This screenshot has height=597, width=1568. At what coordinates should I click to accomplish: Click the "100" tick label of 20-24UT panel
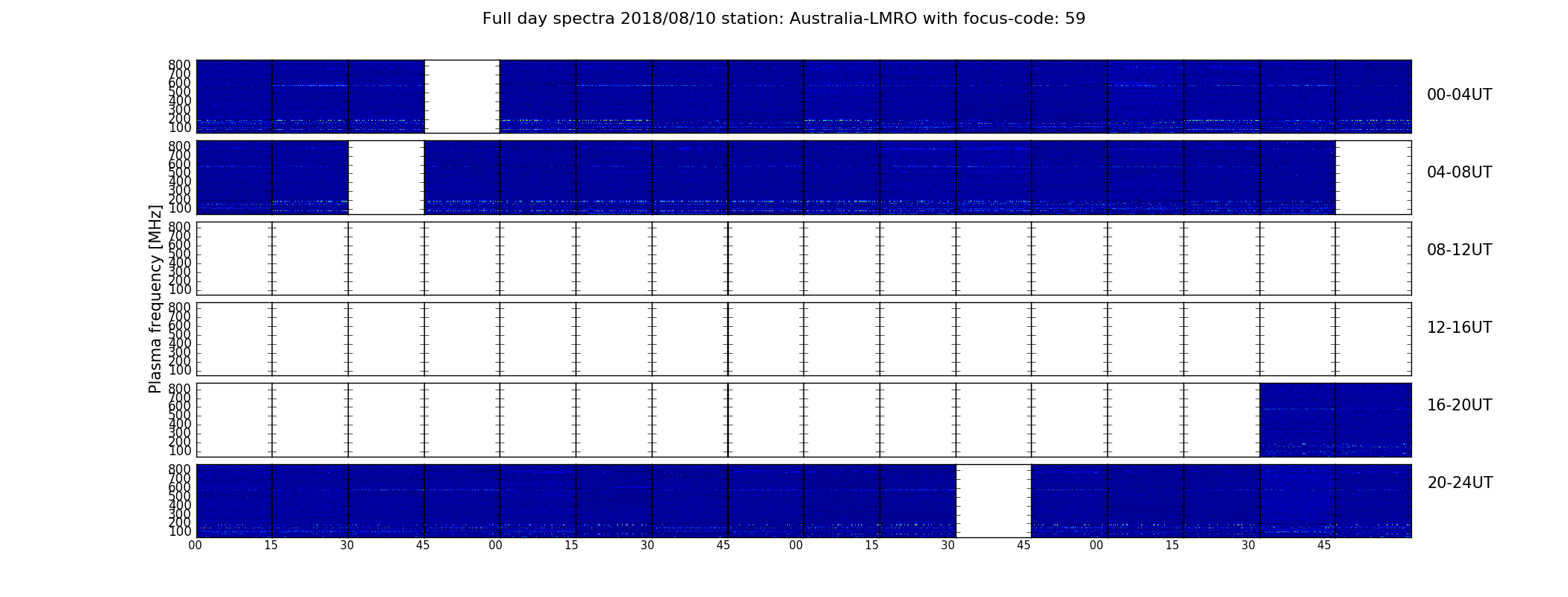coord(179,531)
